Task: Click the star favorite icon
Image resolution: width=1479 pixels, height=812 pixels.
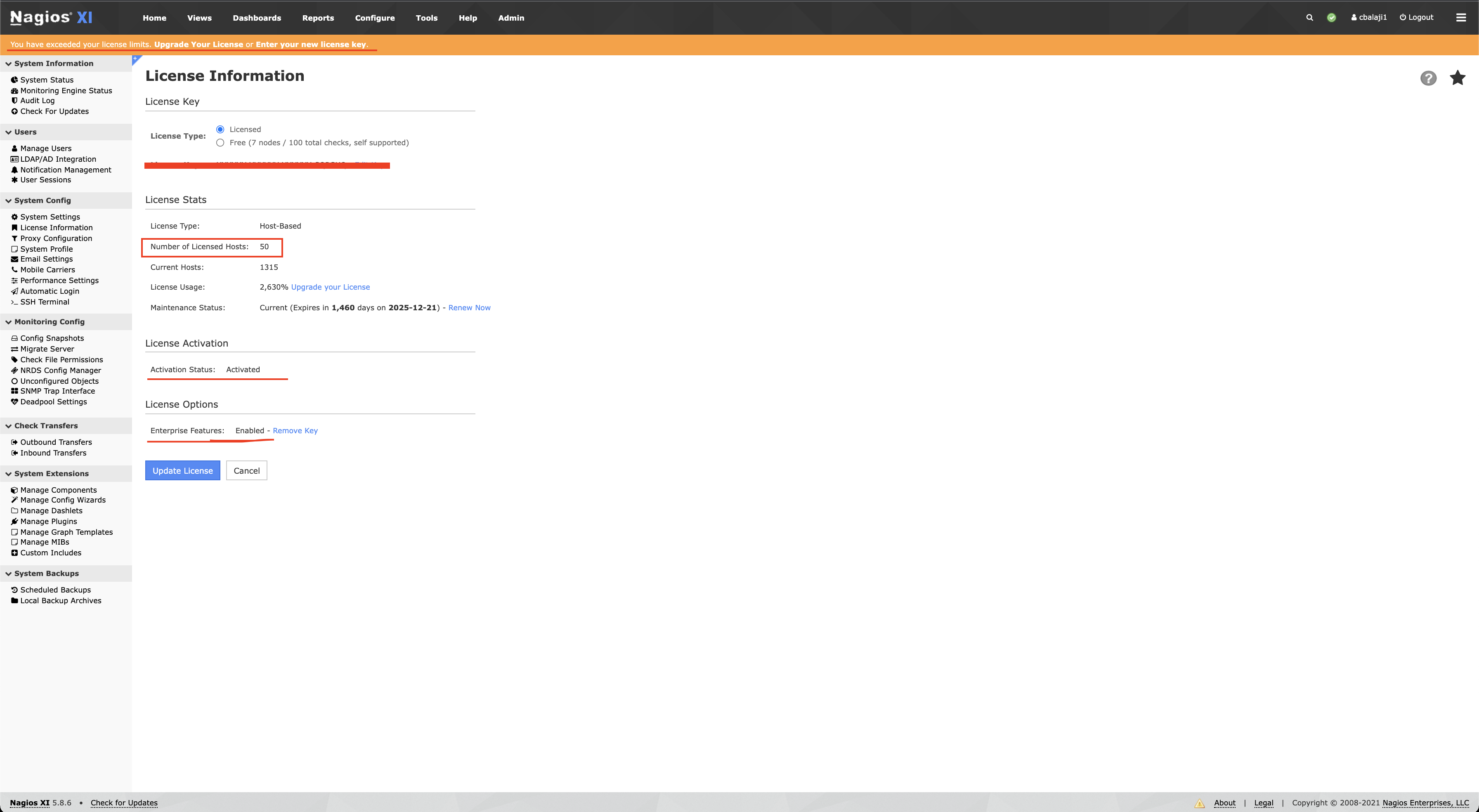Action: click(x=1457, y=78)
